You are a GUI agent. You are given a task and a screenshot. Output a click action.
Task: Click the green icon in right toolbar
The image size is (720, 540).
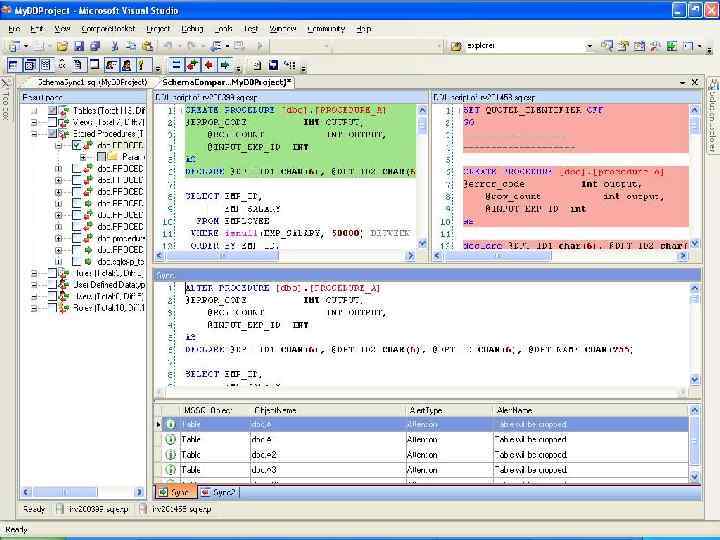pyautogui.click(x=672, y=46)
